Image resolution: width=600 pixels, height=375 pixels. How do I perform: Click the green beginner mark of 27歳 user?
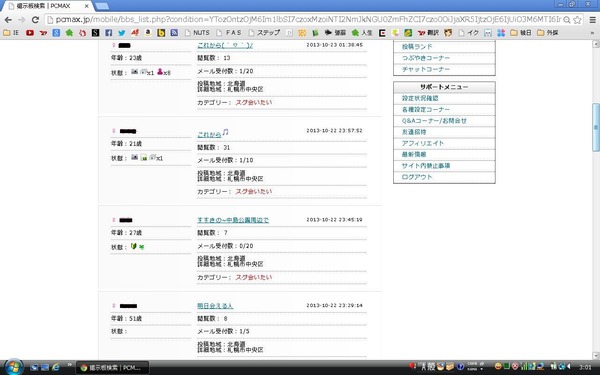134,246
